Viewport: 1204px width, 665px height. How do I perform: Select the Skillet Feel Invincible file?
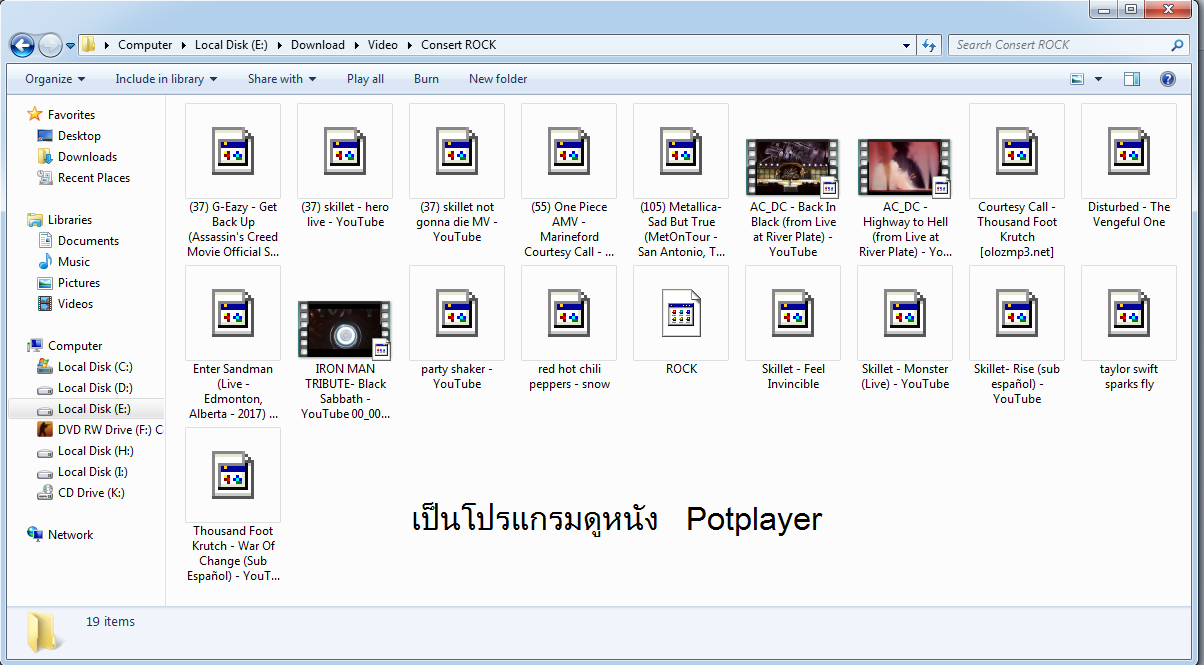click(793, 328)
